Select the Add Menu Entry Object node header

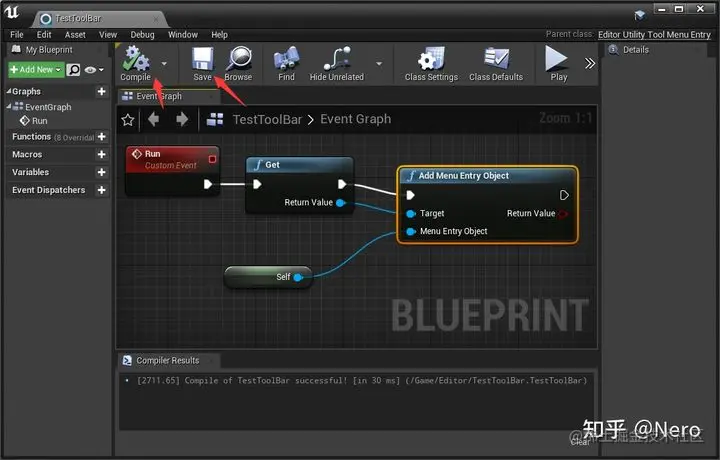(x=487, y=175)
